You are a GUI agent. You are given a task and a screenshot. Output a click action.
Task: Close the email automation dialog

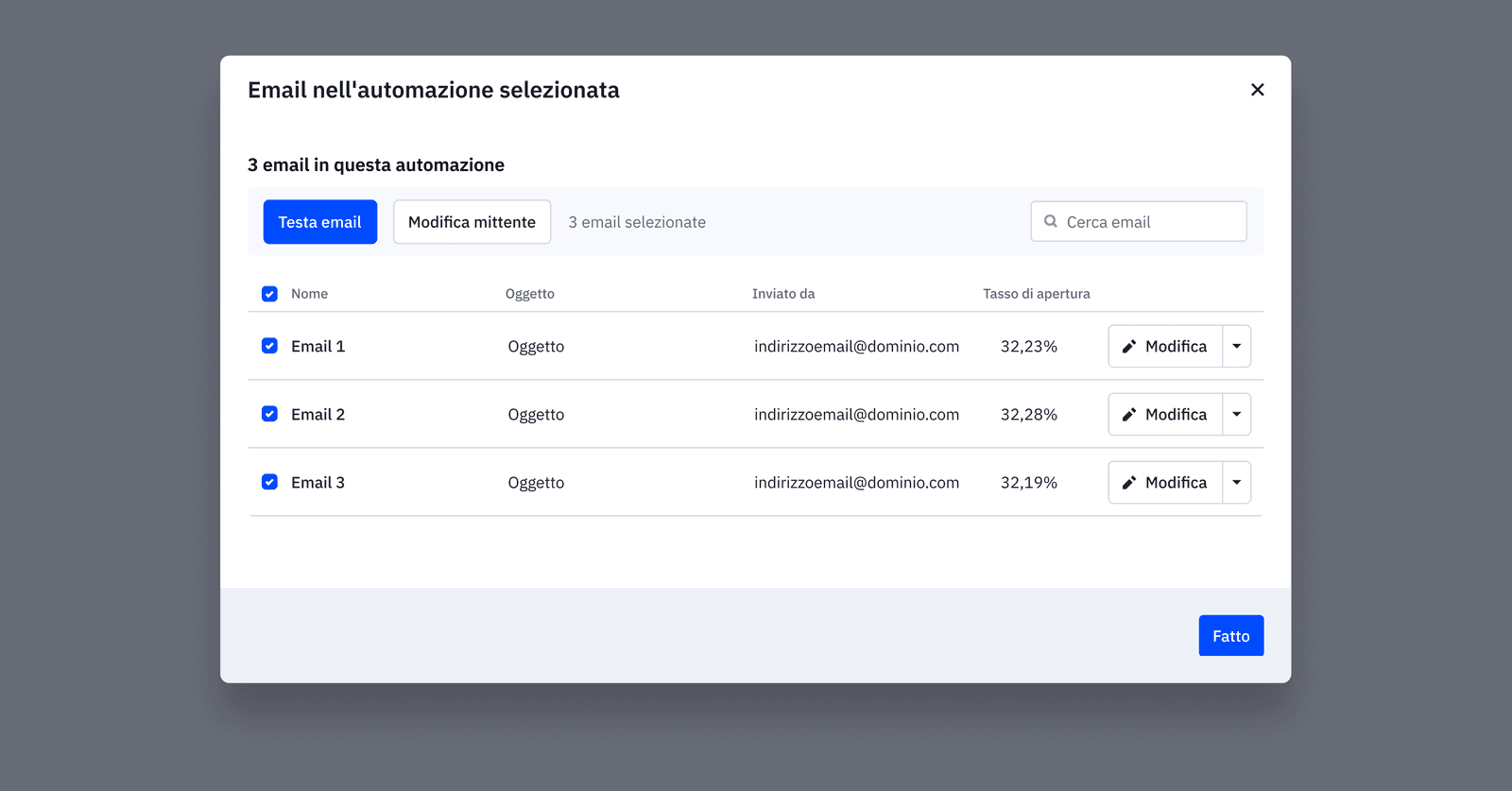[x=1257, y=90]
